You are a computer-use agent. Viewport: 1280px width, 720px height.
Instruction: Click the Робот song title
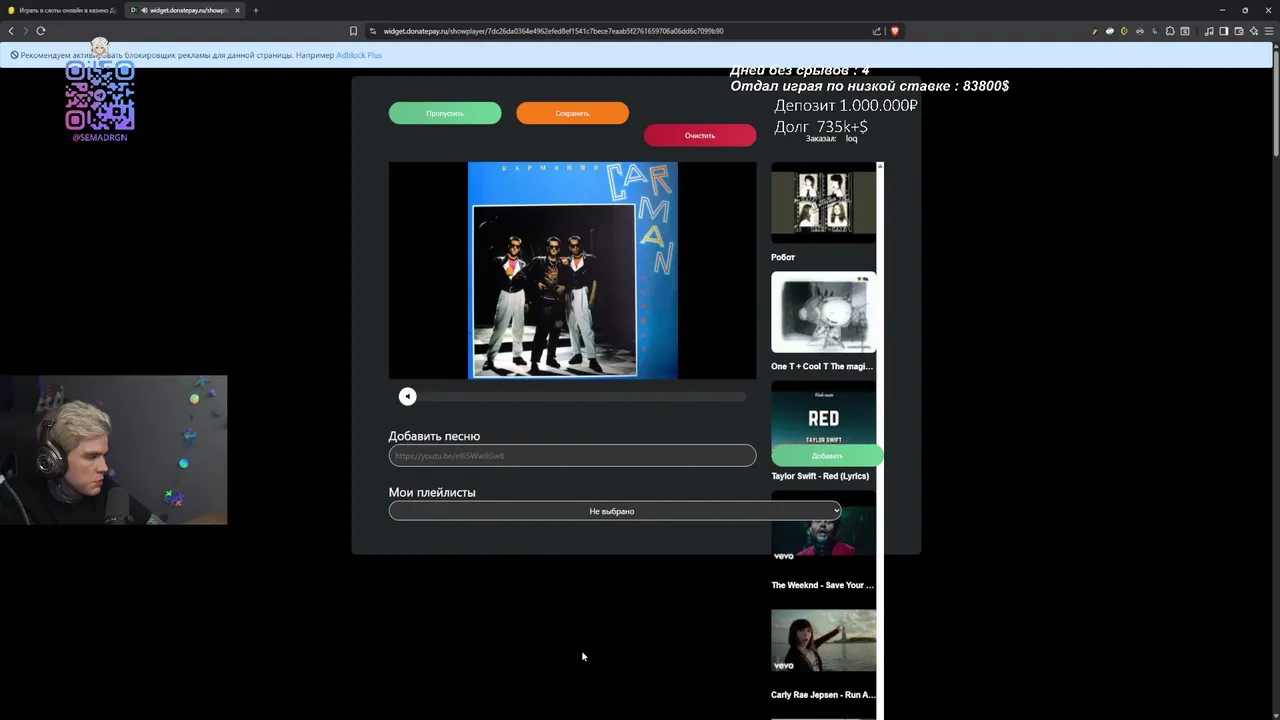coord(783,257)
